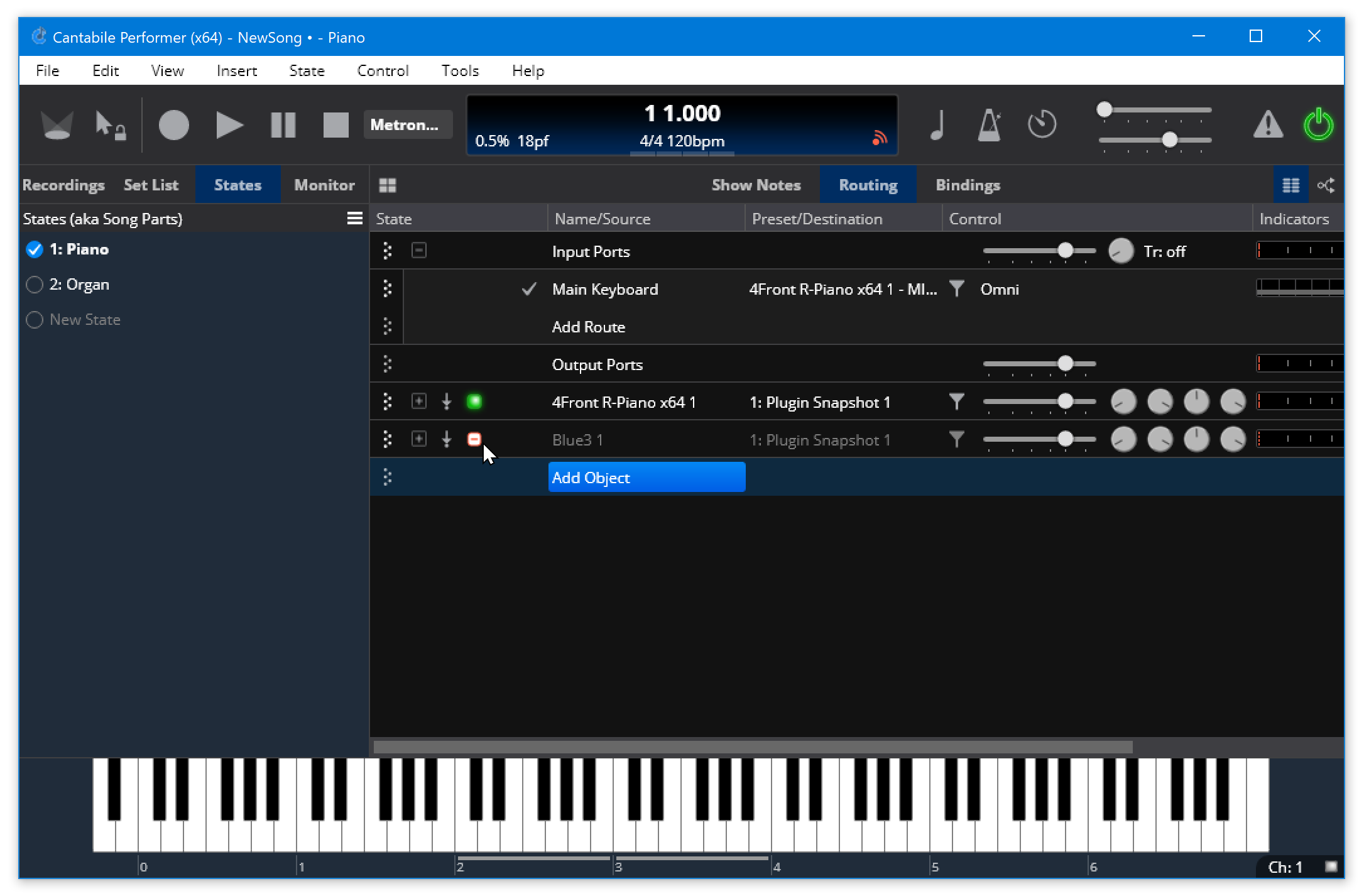Toggle the green enable button on 4Front R-Piano
The height and width of the screenshot is (896, 1364).
[x=474, y=402]
